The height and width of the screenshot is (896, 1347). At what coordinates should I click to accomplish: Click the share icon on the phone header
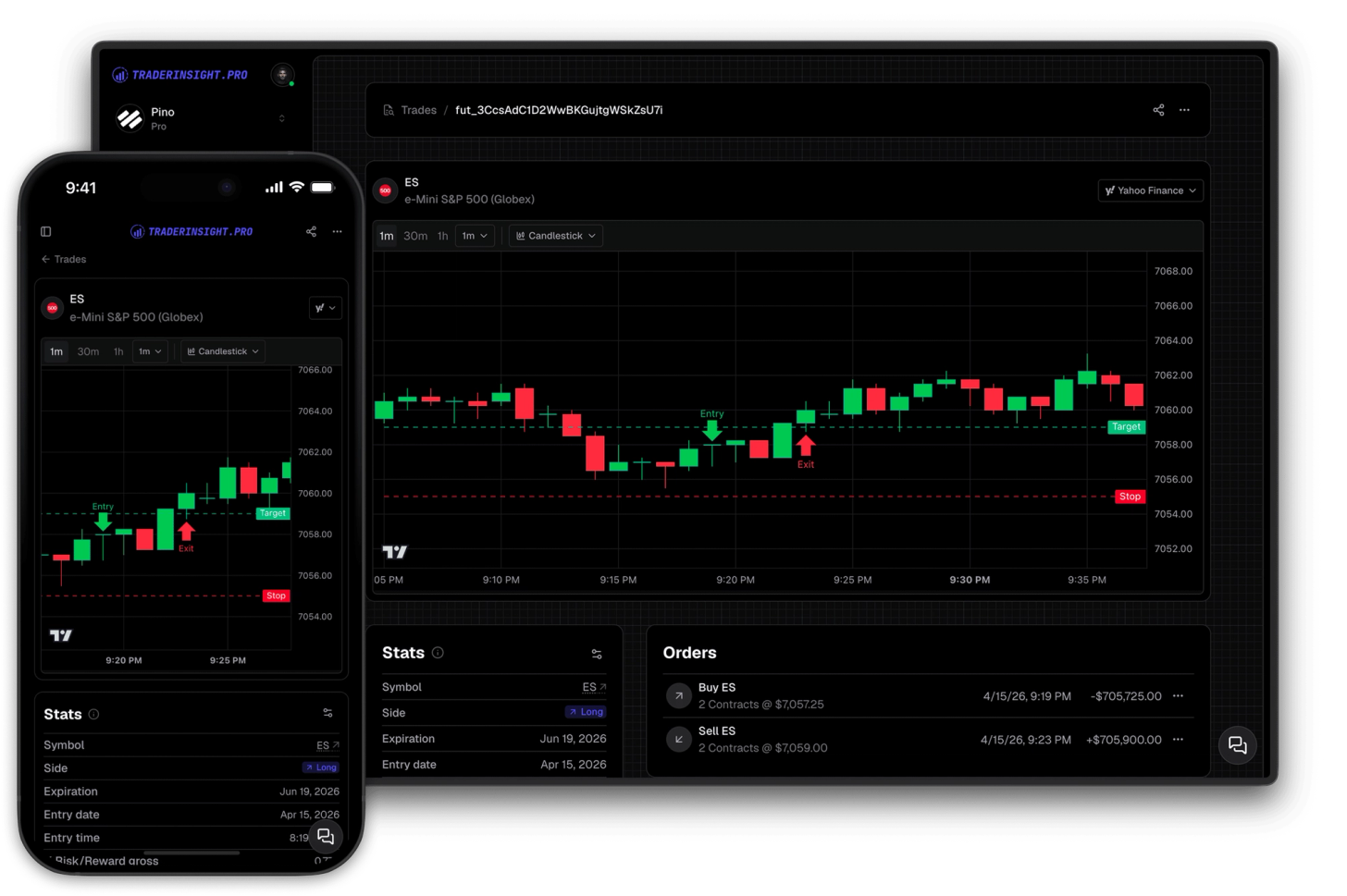(311, 232)
